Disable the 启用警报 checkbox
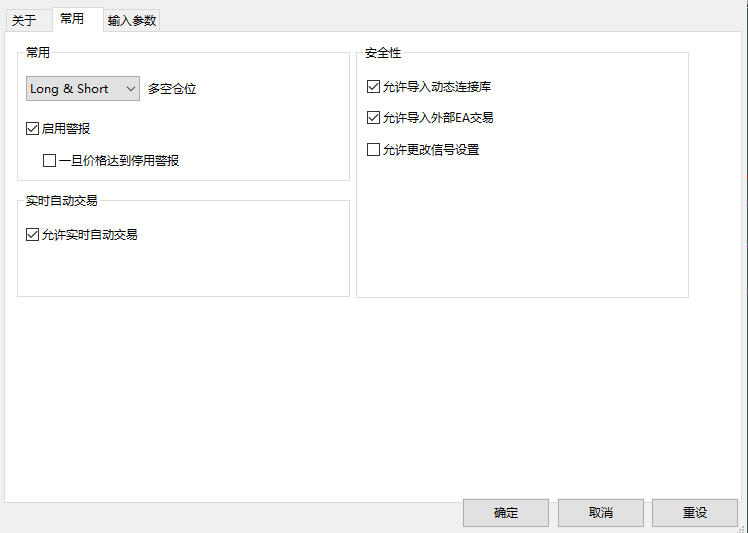The height and width of the screenshot is (533, 748). click(x=33, y=129)
